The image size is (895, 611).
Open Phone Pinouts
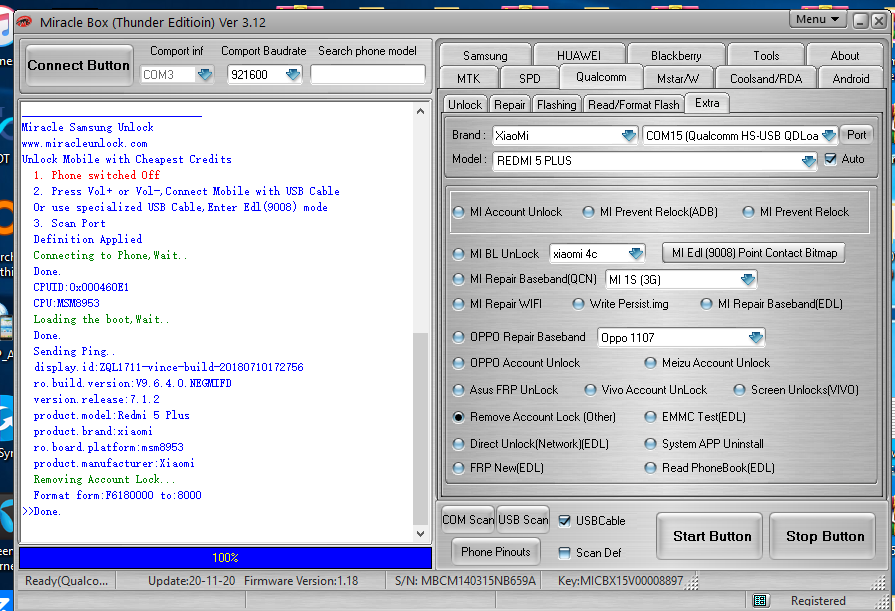pos(495,552)
